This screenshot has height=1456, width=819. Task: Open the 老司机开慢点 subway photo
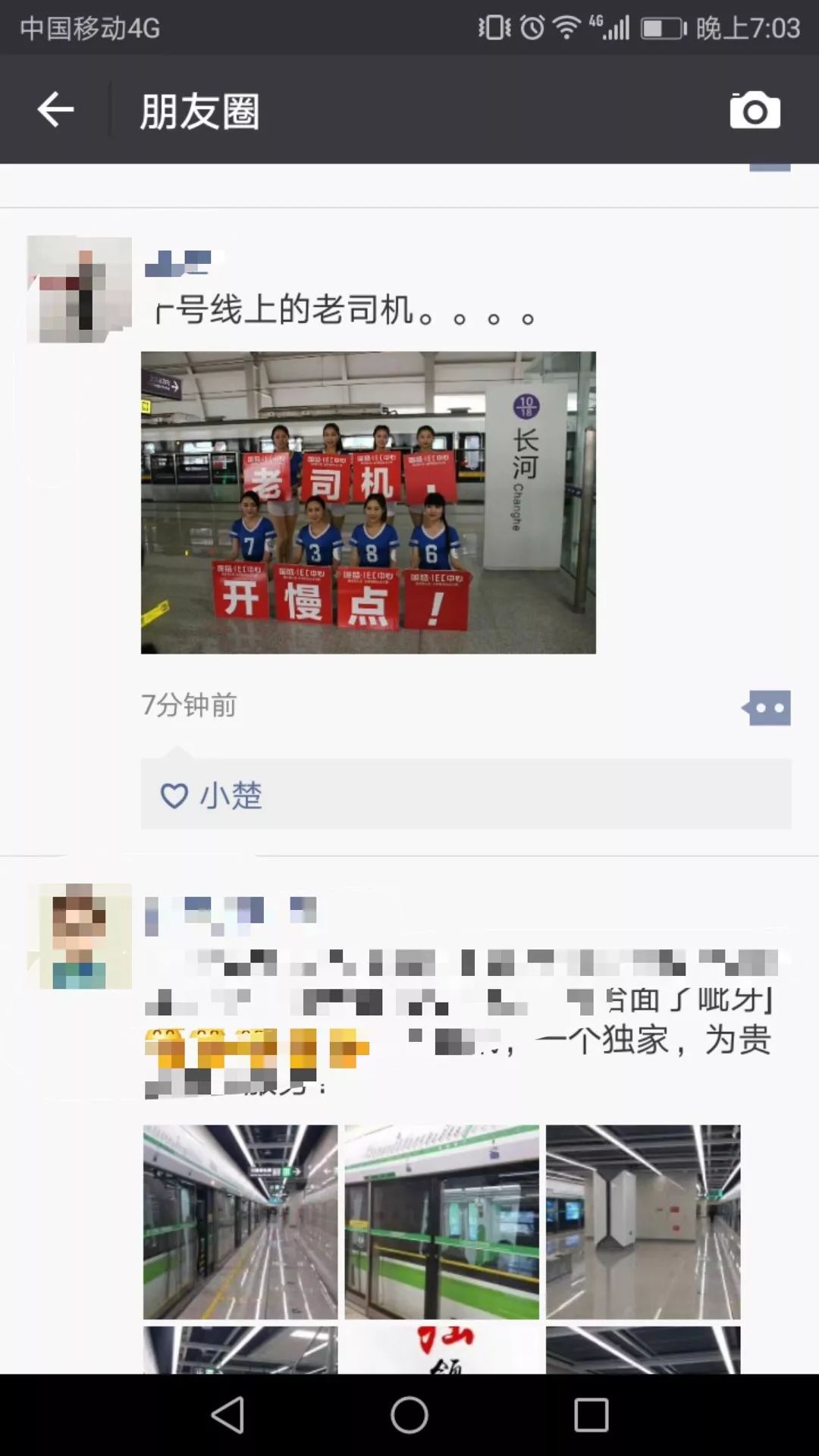(369, 502)
